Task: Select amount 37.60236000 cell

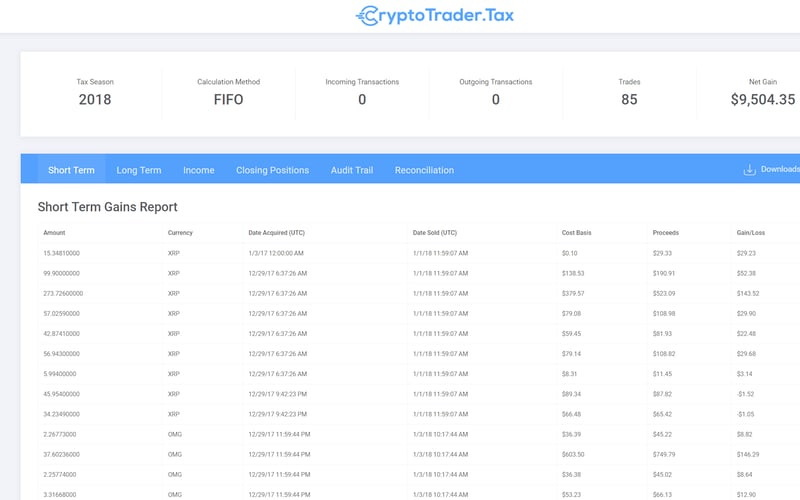Action: [x=62, y=455]
